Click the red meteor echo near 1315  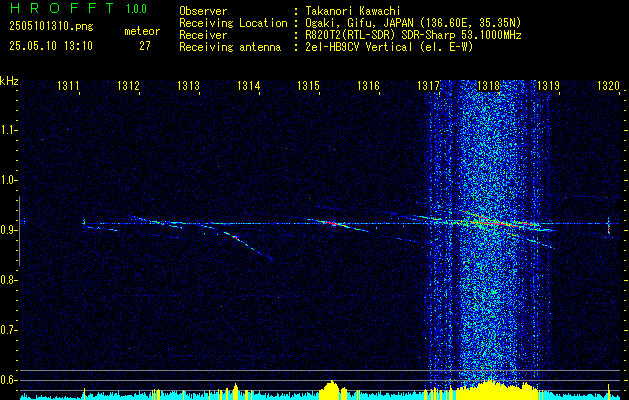[x=331, y=223]
